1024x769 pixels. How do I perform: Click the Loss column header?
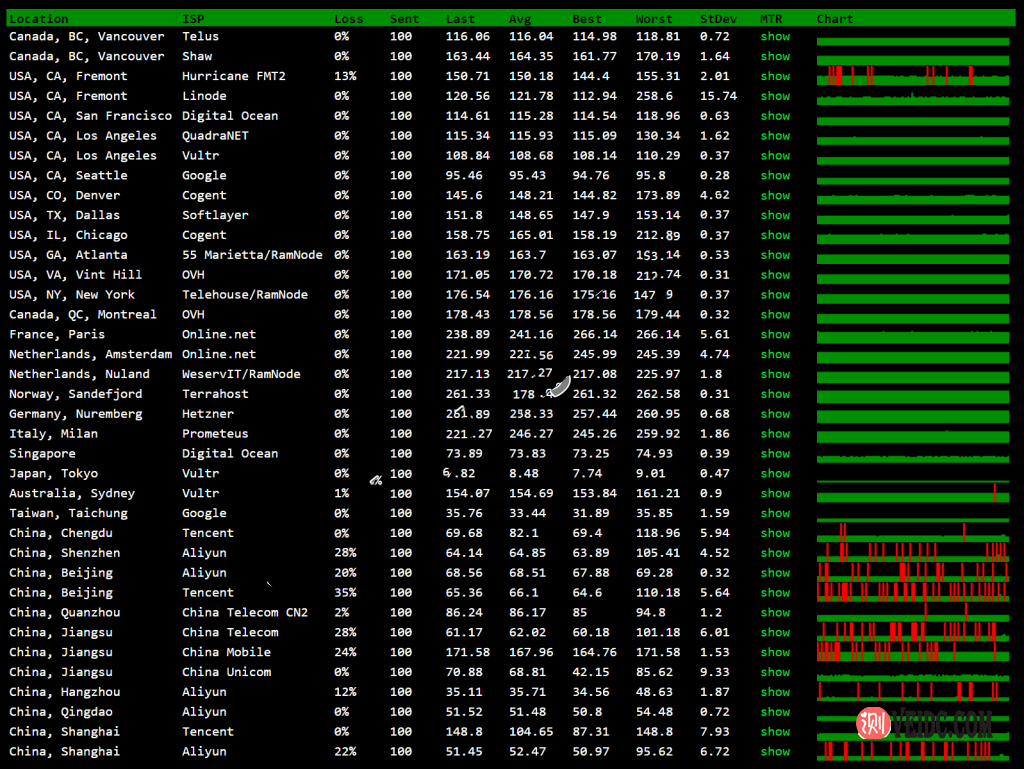(x=349, y=19)
